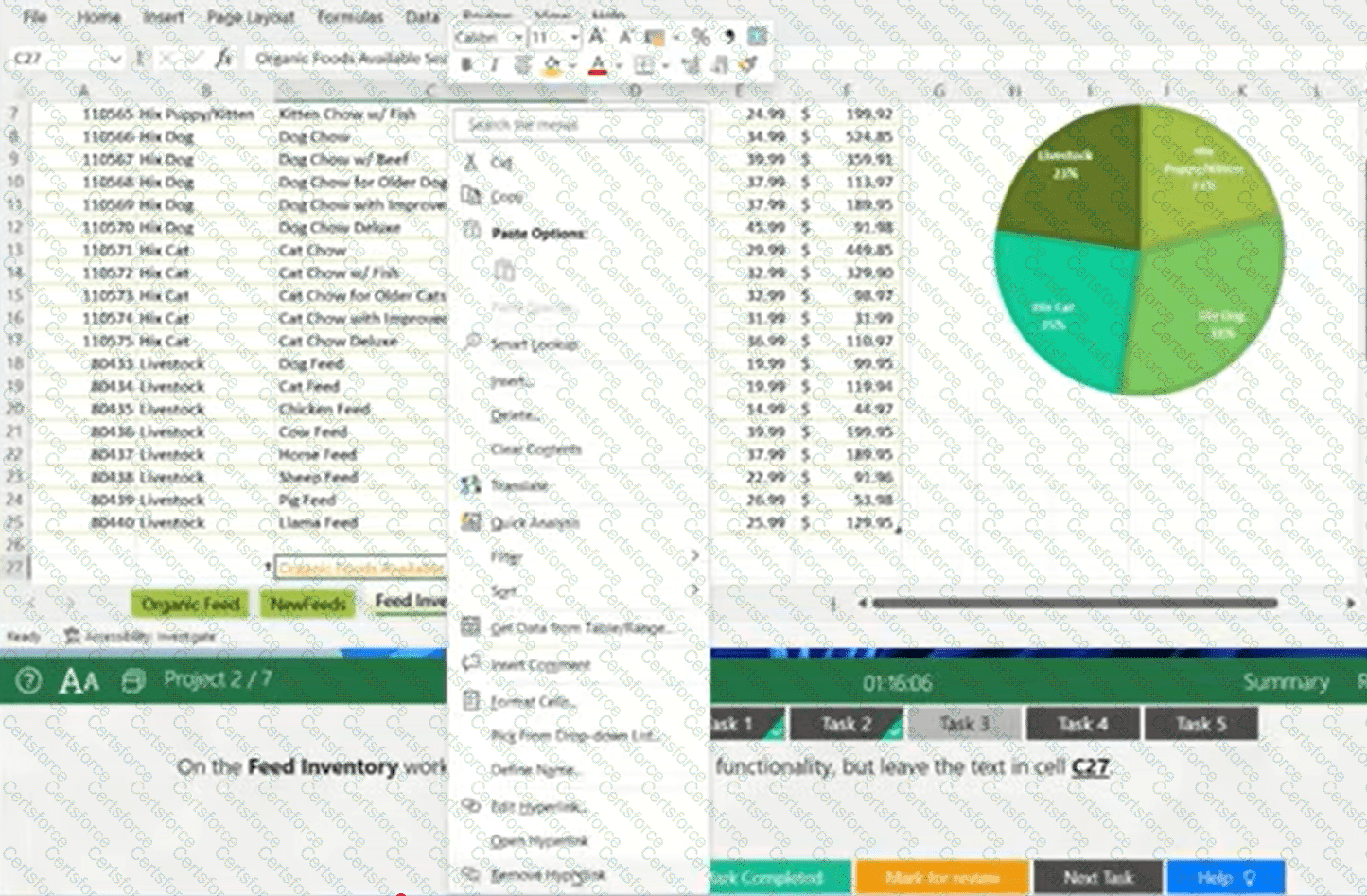
Task: Select Clear Contents in context menu
Action: pyautogui.click(x=535, y=448)
